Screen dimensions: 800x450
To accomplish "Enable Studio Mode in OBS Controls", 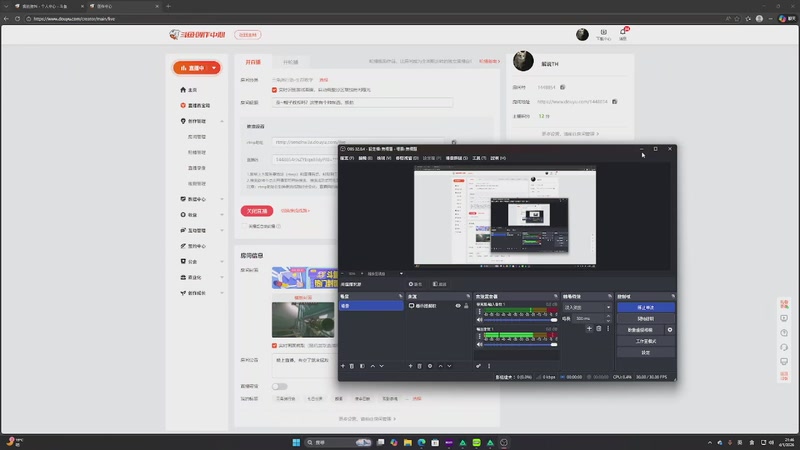I will tap(645, 341).
